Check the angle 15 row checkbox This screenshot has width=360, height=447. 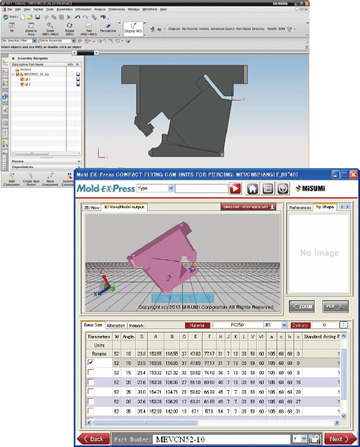[91, 372]
